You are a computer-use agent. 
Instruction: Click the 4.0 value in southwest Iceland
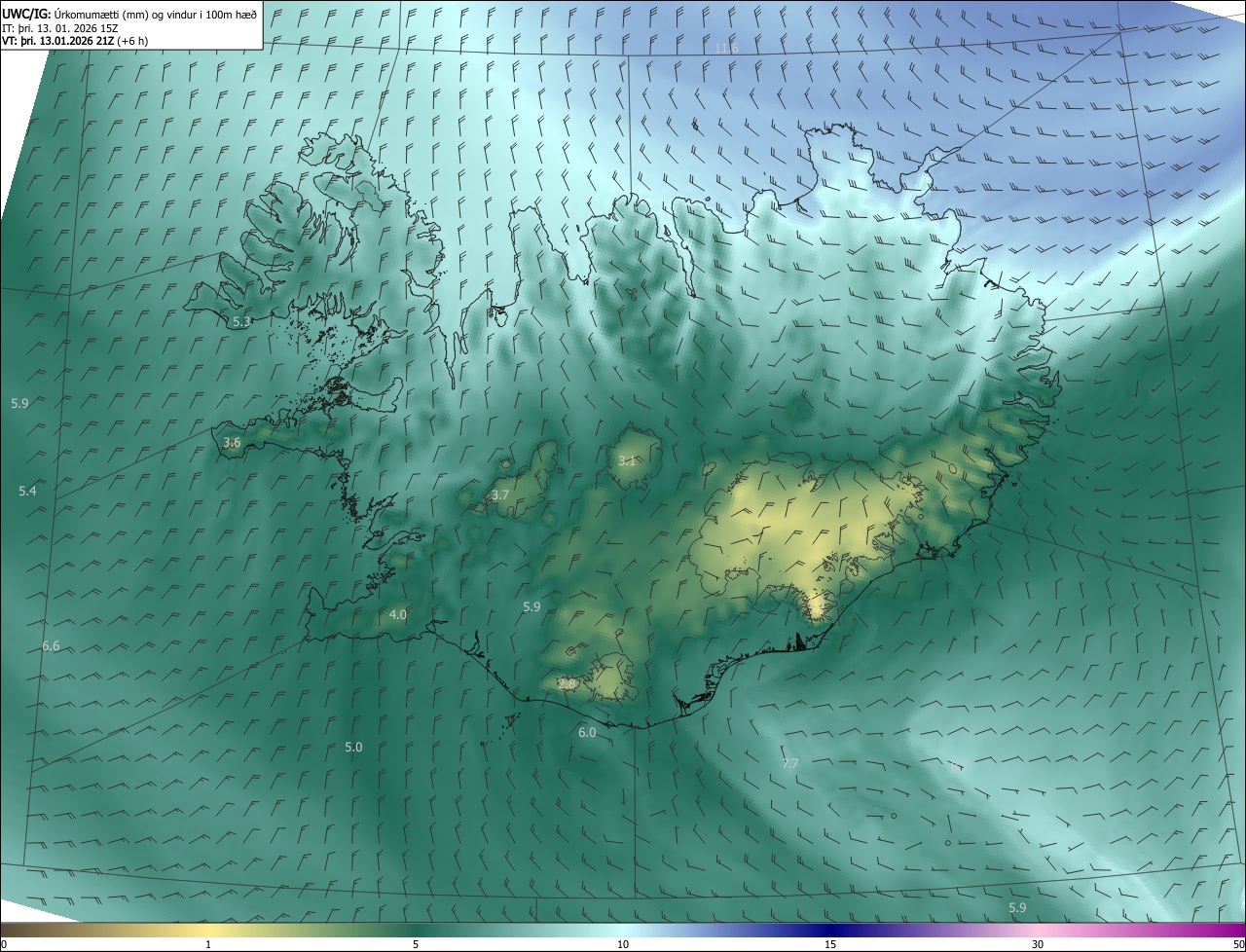398,615
